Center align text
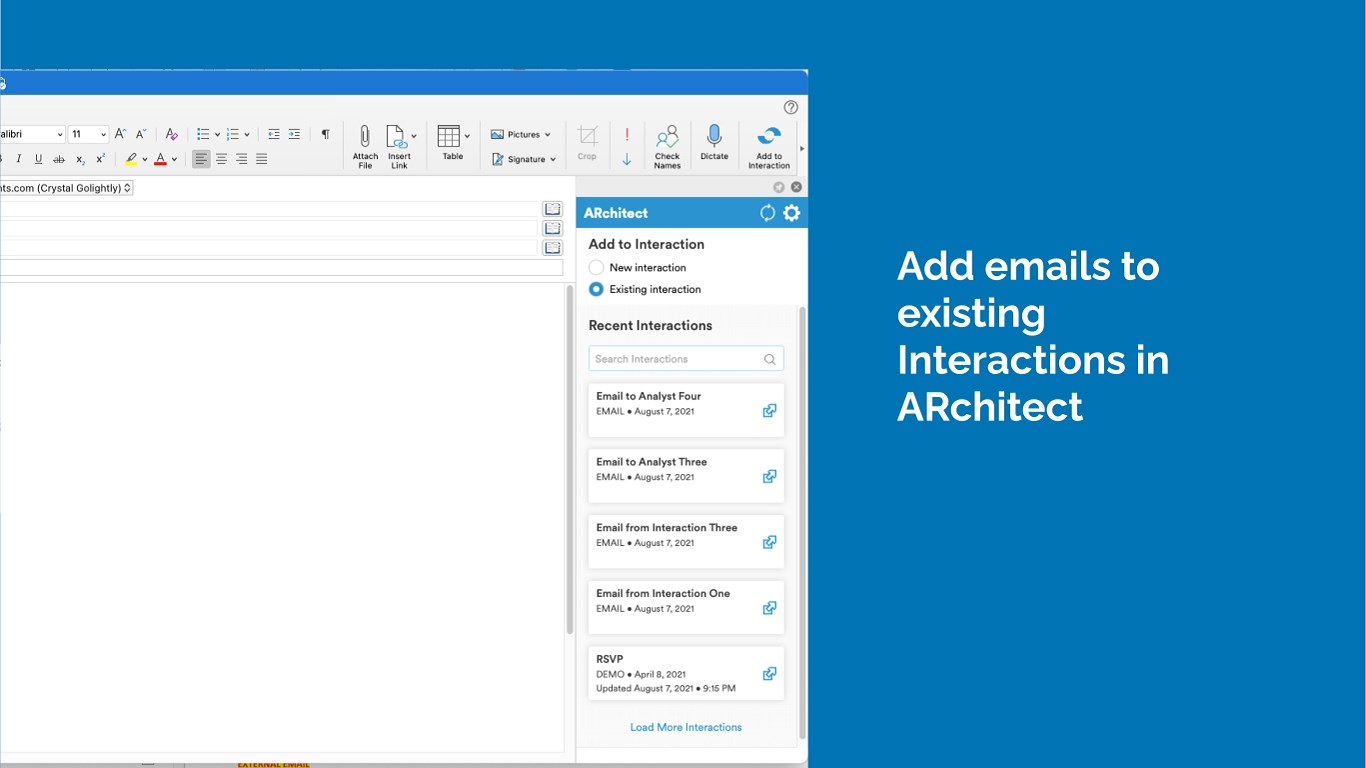Screen dimensions: 1366x768 tap(221, 159)
